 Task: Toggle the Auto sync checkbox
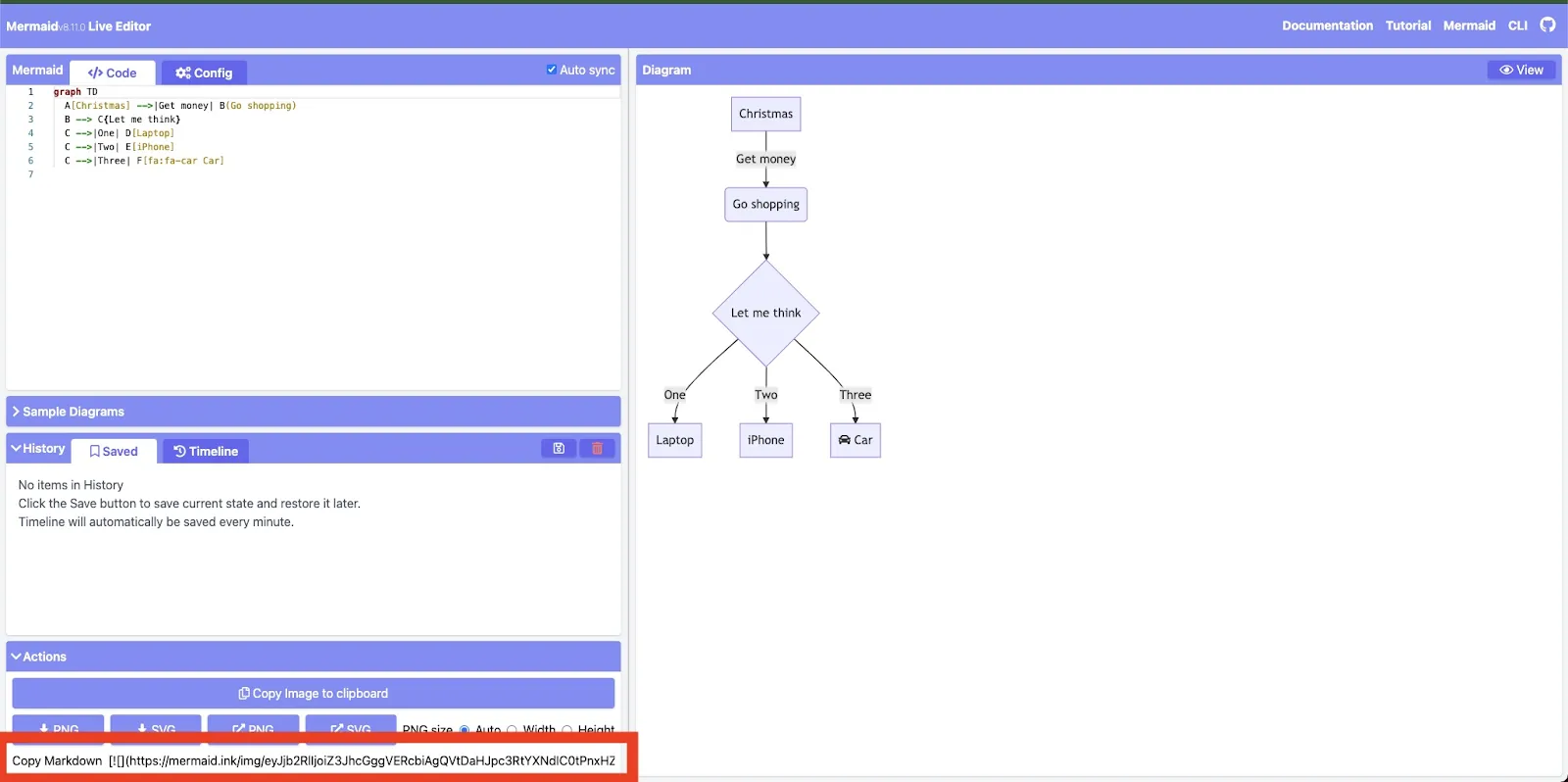click(x=551, y=70)
